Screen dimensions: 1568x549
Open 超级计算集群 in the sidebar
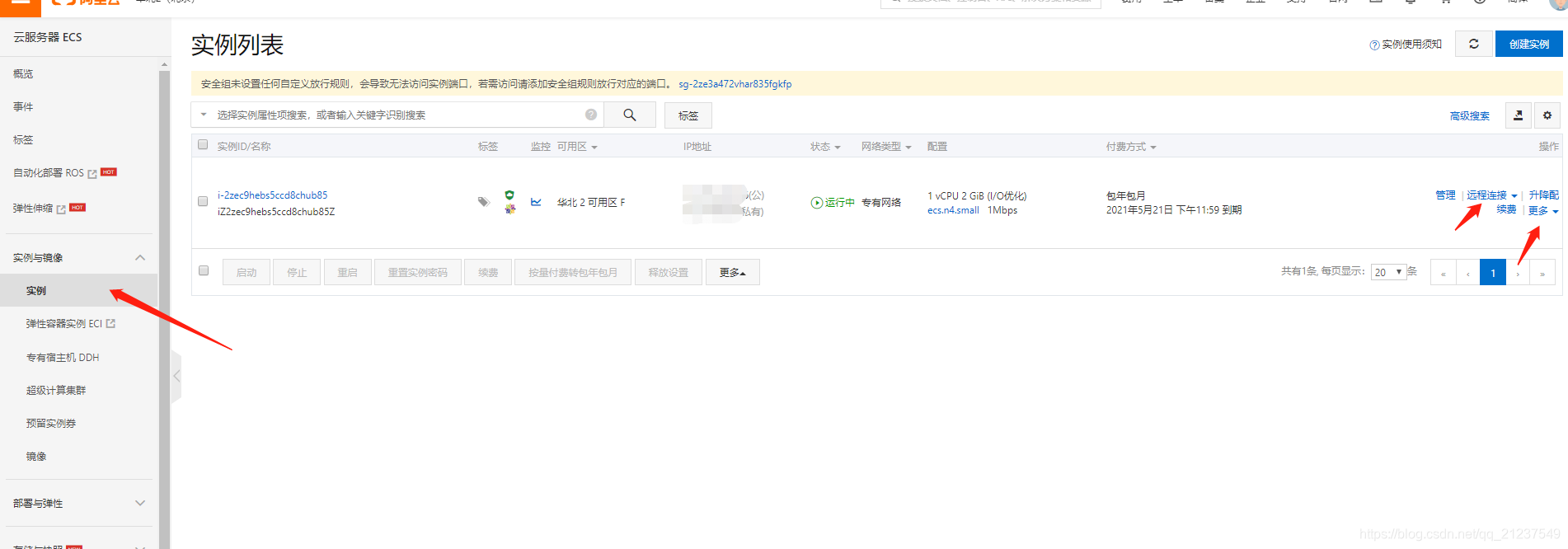(x=56, y=391)
